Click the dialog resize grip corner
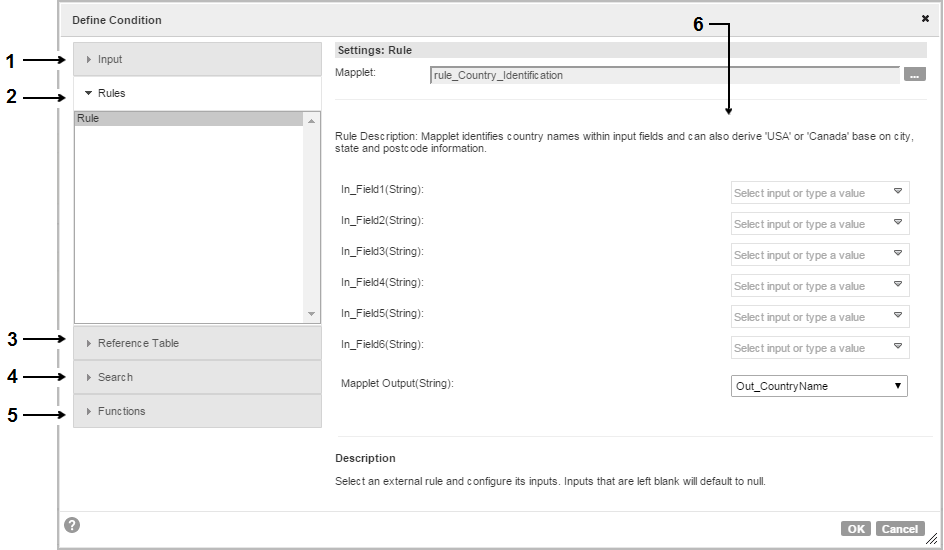 pyautogui.click(x=932, y=539)
